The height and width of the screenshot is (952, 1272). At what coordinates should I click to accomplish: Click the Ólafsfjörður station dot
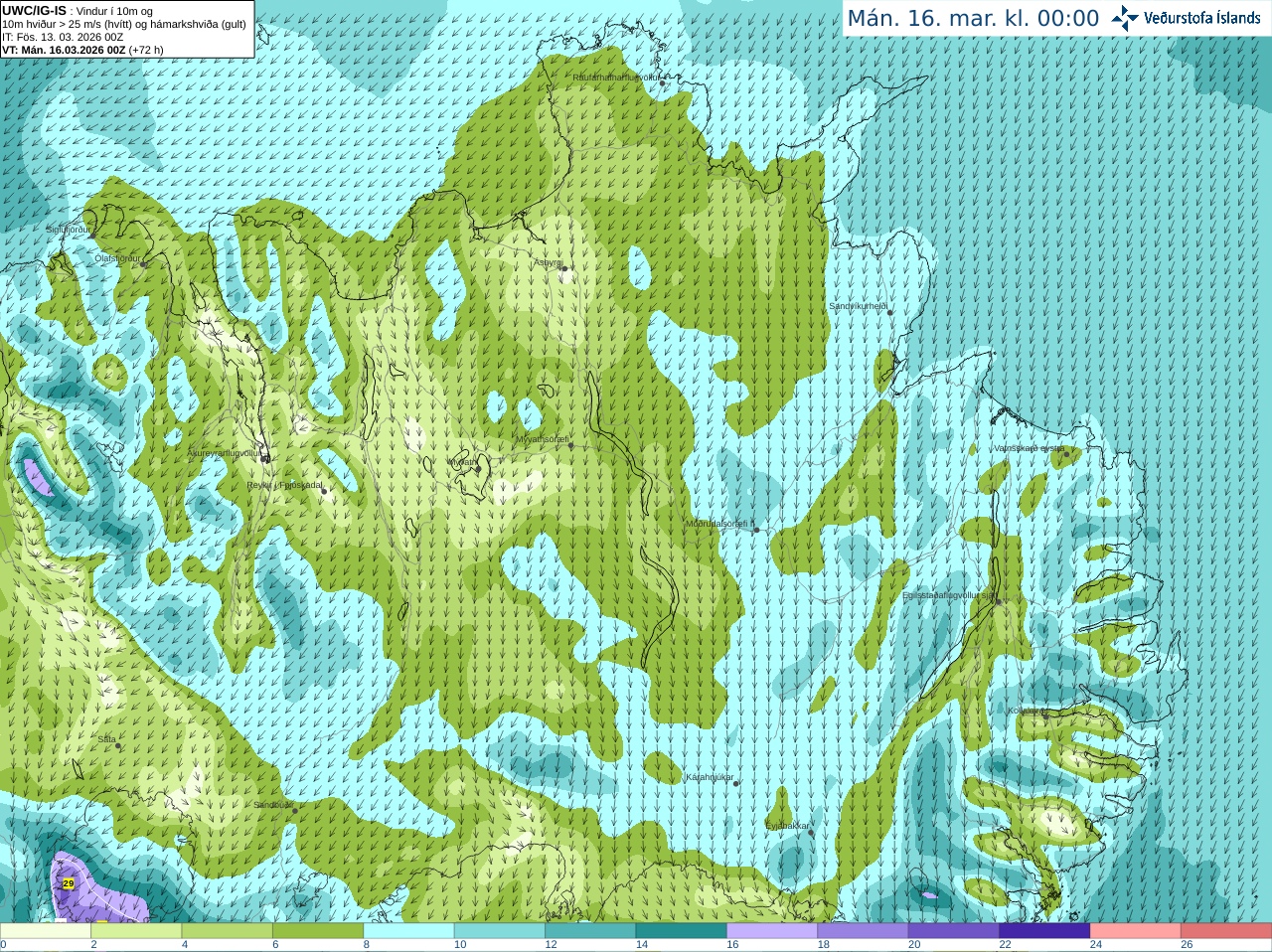[145, 264]
